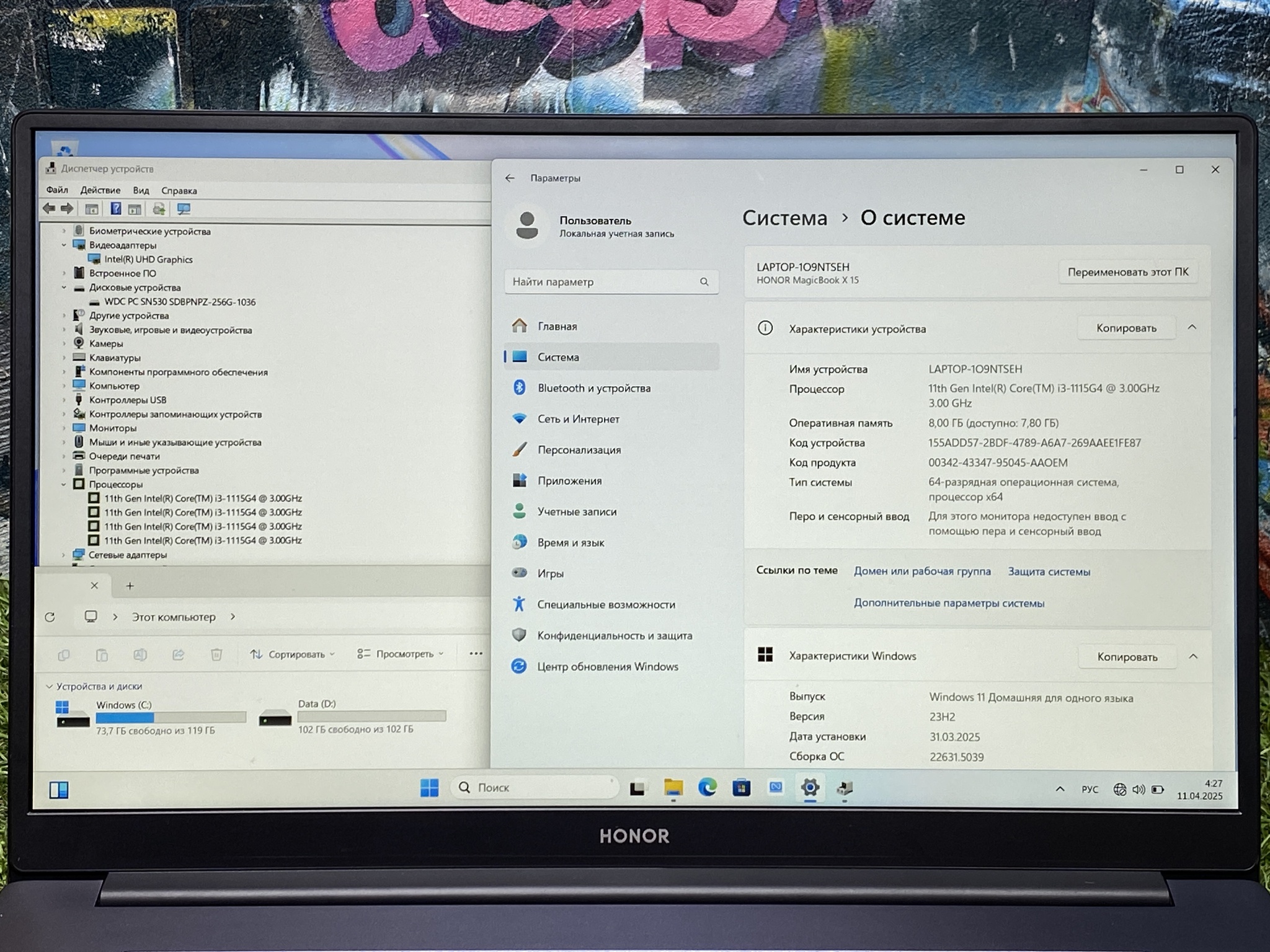
Task: Select Bluetooth и устройства in Settings sidebar
Action: (x=593, y=388)
